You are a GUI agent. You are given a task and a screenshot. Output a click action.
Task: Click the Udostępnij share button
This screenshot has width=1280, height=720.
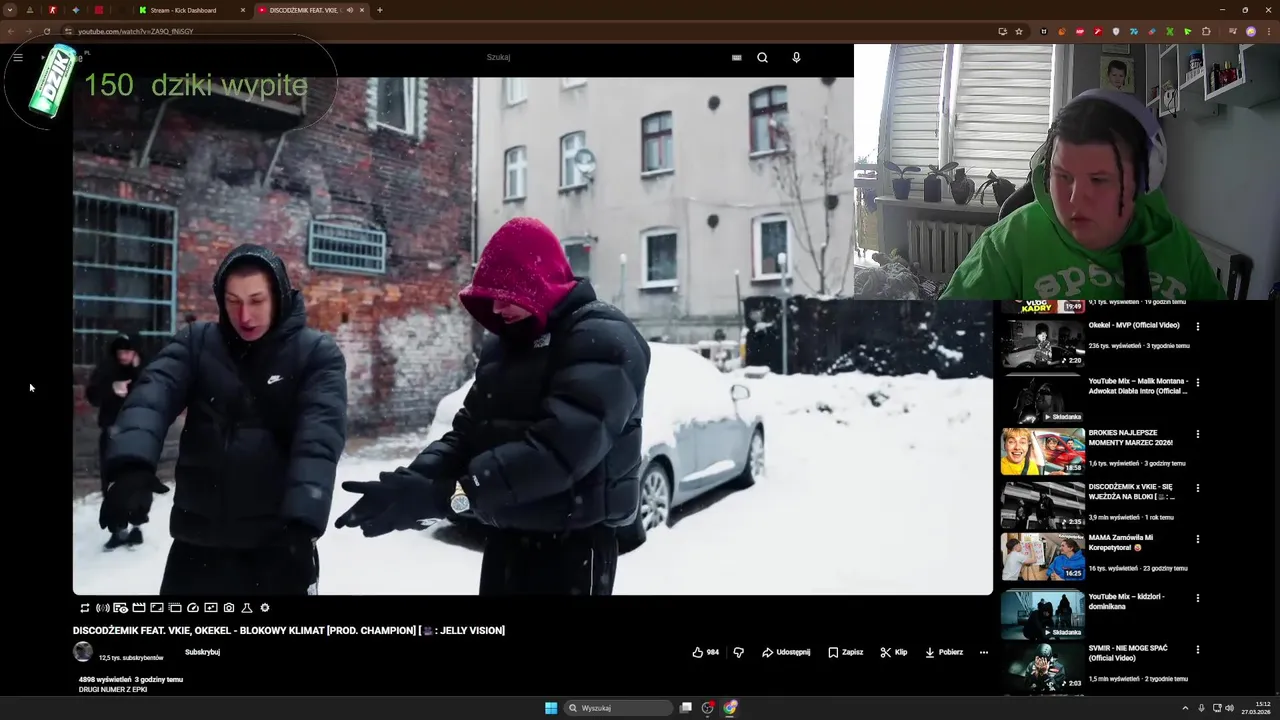[x=786, y=652]
